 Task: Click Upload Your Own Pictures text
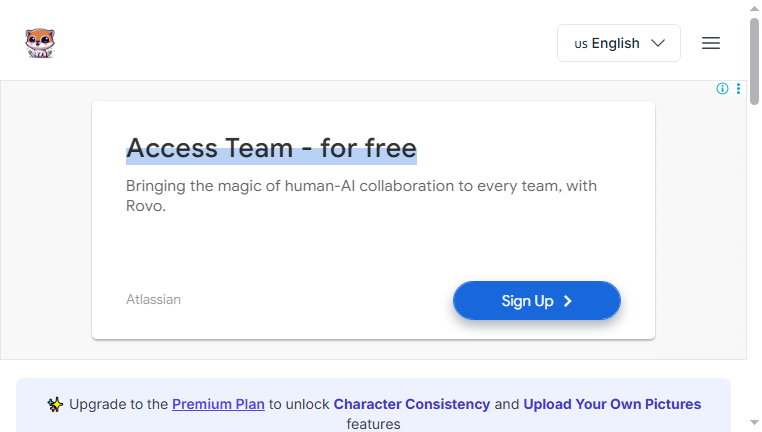[x=612, y=404]
